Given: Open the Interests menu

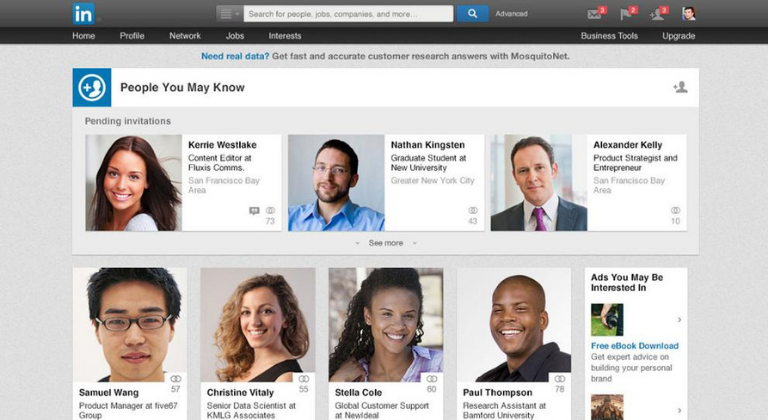Looking at the screenshot, I should click(285, 36).
